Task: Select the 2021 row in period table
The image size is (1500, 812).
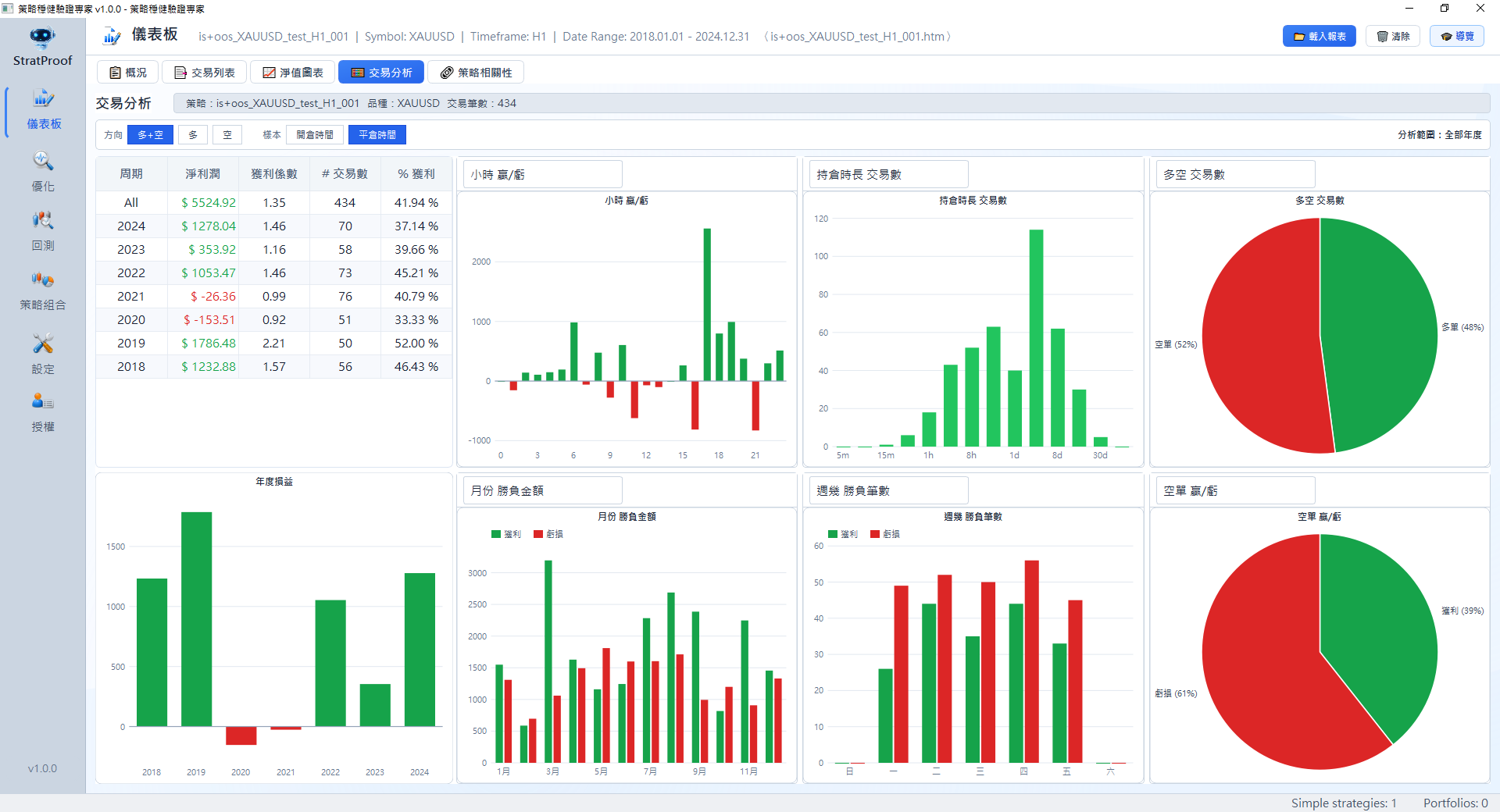Action: click(x=273, y=296)
